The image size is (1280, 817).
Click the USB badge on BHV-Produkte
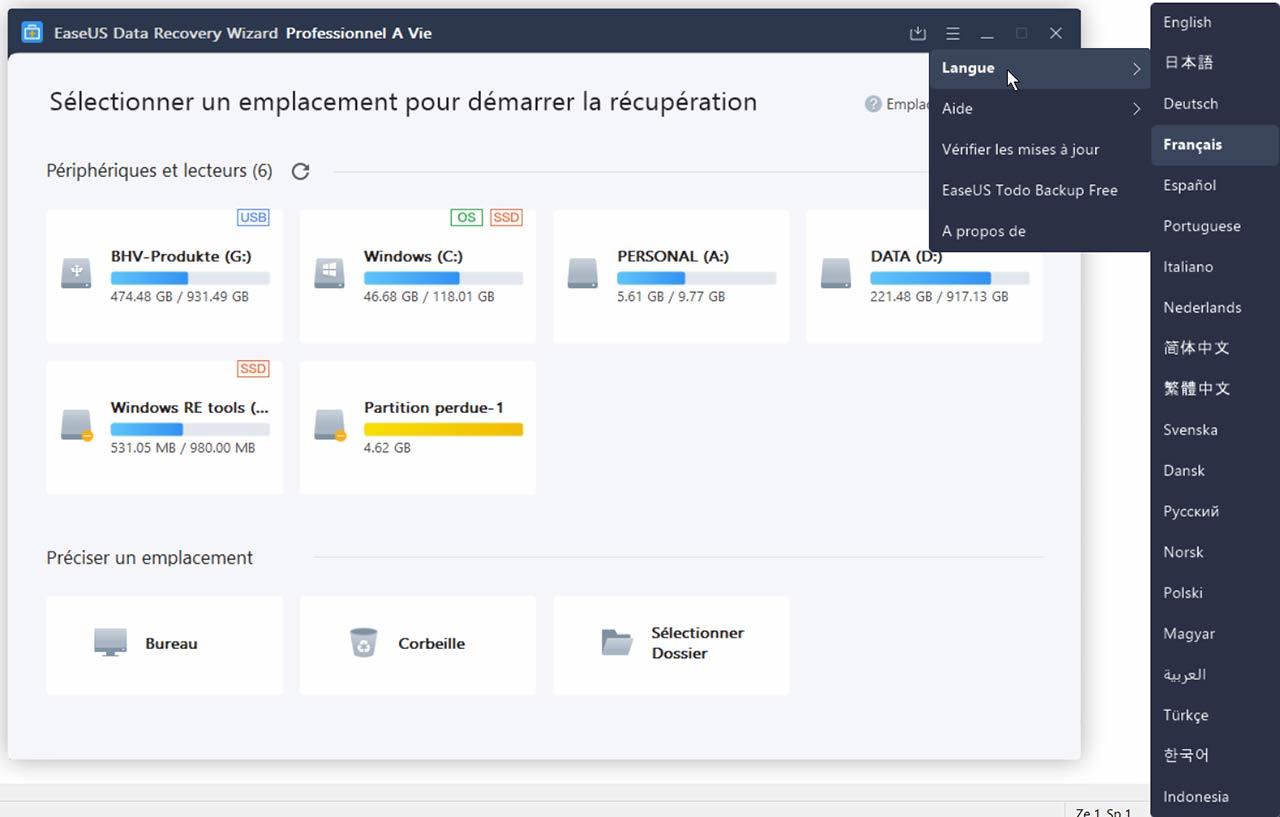[x=253, y=217]
